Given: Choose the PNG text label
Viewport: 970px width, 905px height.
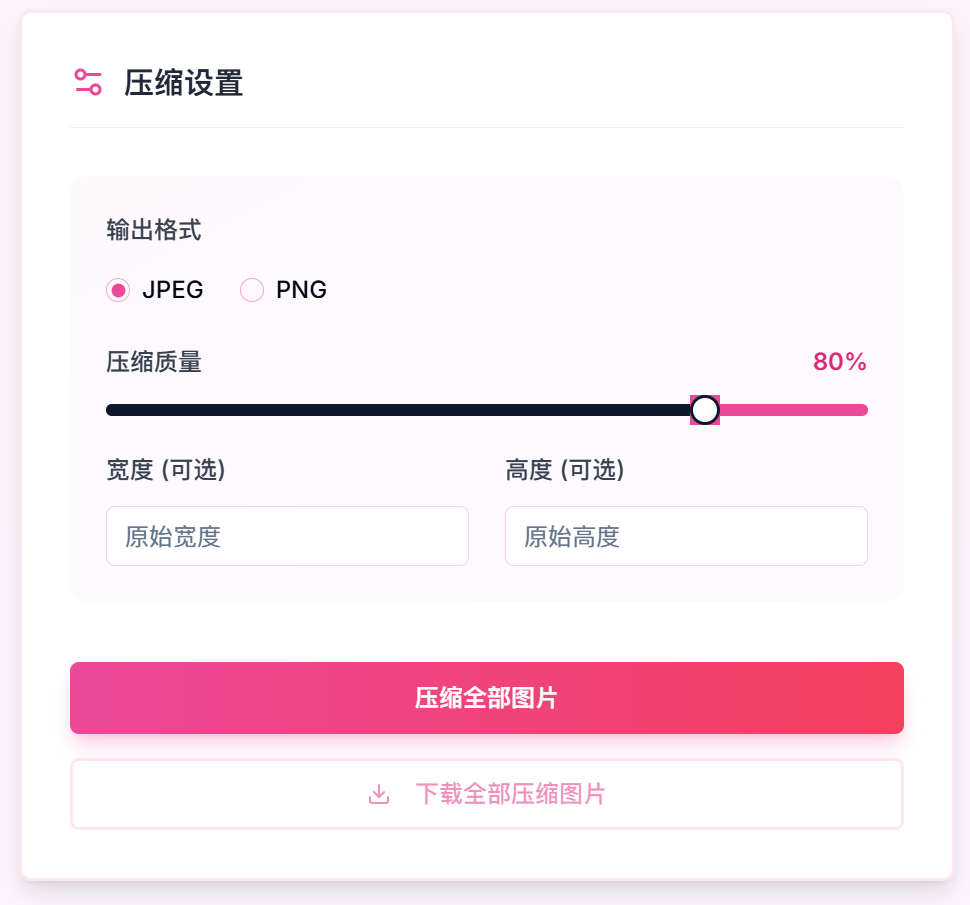Looking at the screenshot, I should pyautogui.click(x=301, y=290).
